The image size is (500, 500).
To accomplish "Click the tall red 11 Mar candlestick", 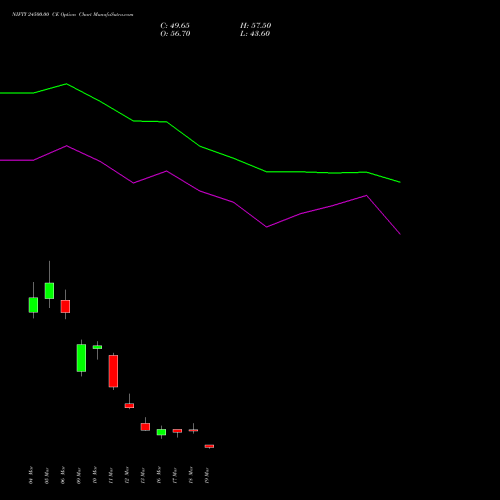I will pyautogui.click(x=113, y=371).
